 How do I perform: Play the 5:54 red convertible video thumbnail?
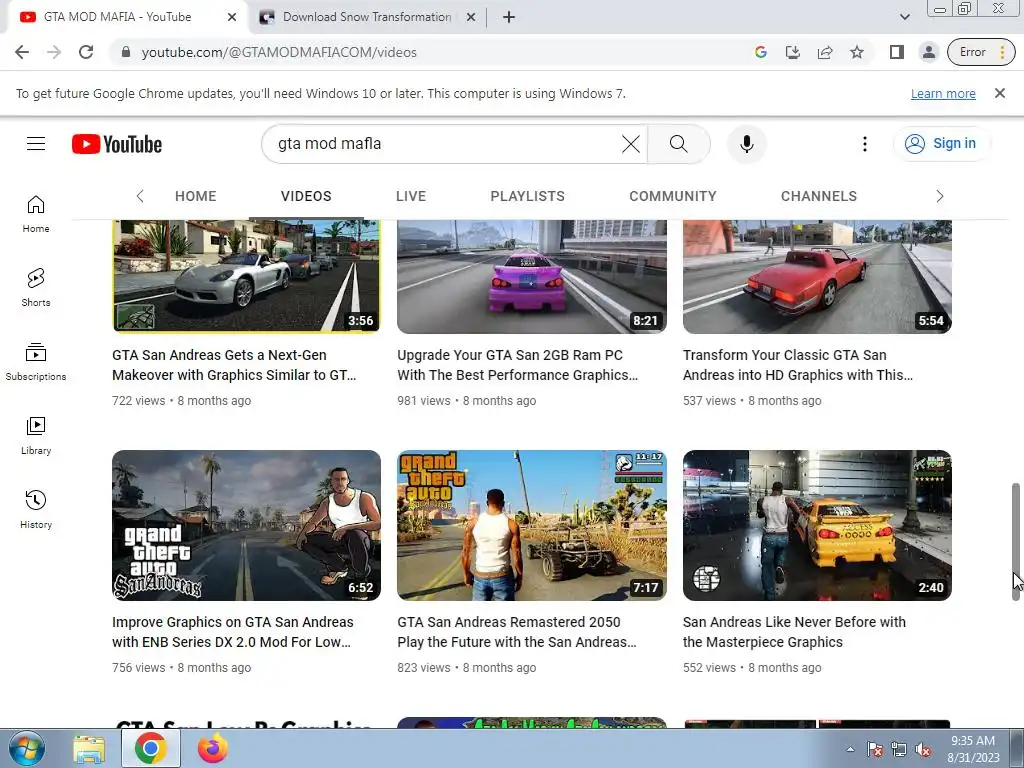pyautogui.click(x=817, y=276)
